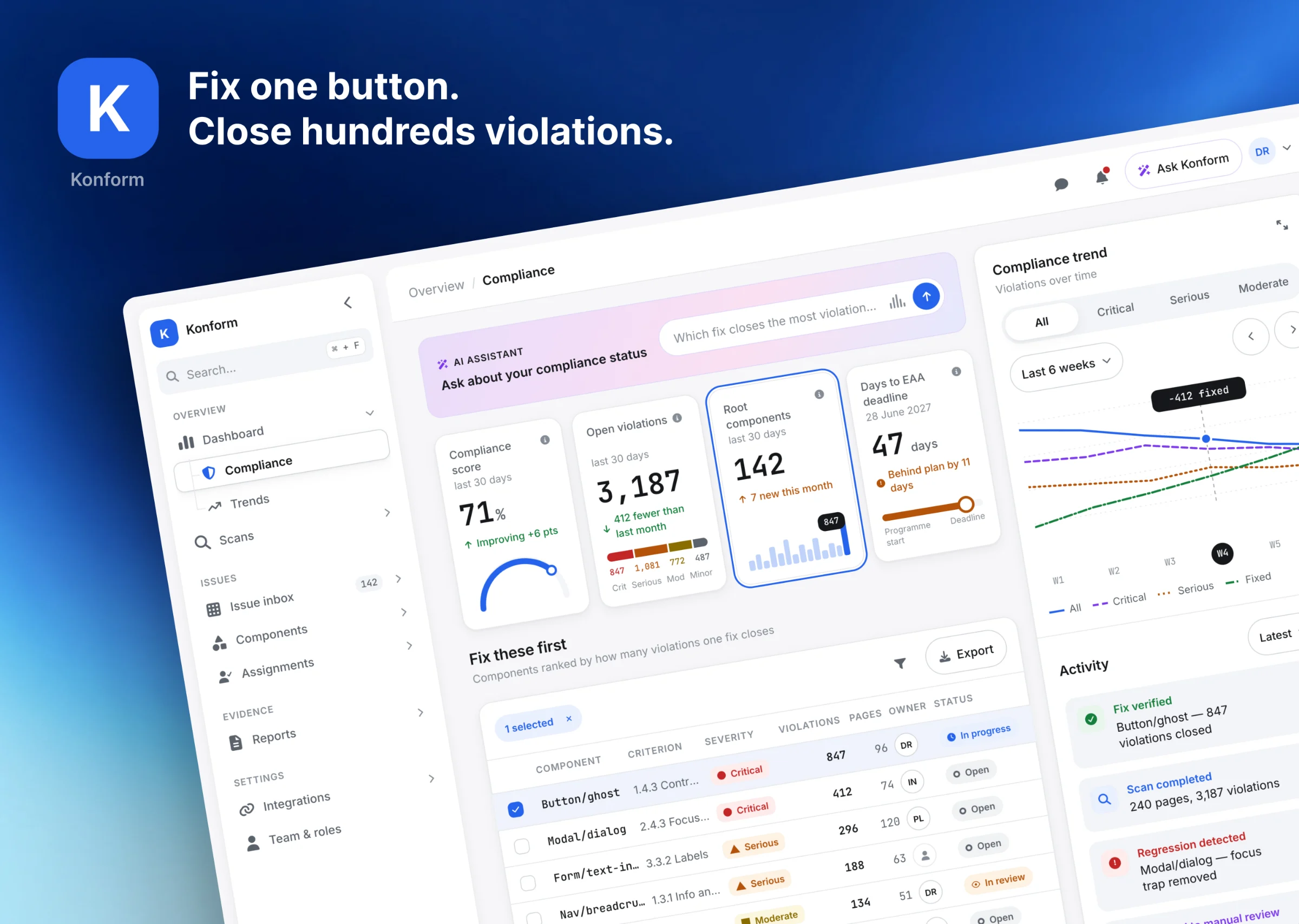
Task: Click the compliance score gauge knob
Action: (x=551, y=569)
